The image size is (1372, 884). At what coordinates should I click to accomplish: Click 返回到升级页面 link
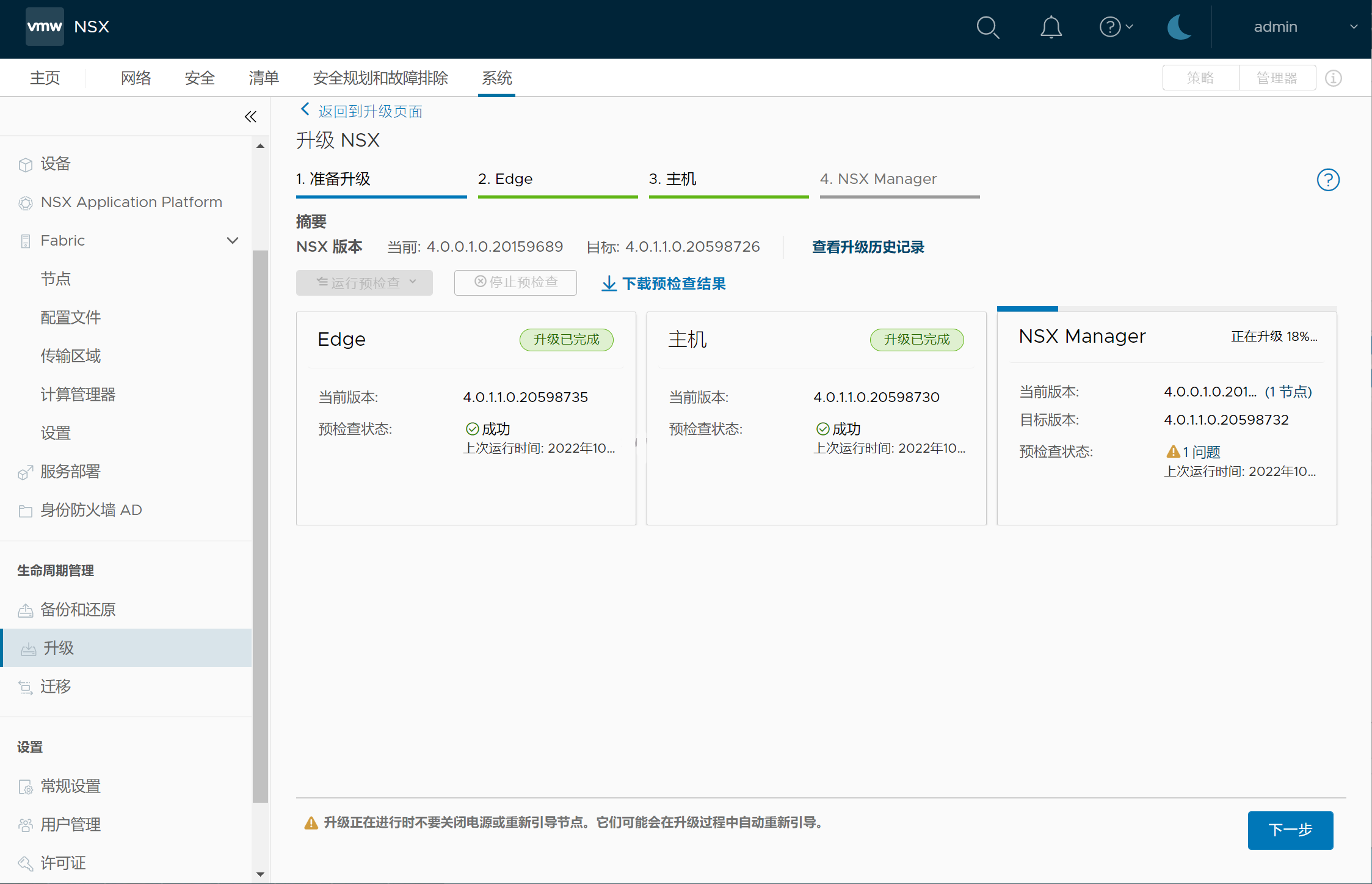pyautogui.click(x=370, y=111)
